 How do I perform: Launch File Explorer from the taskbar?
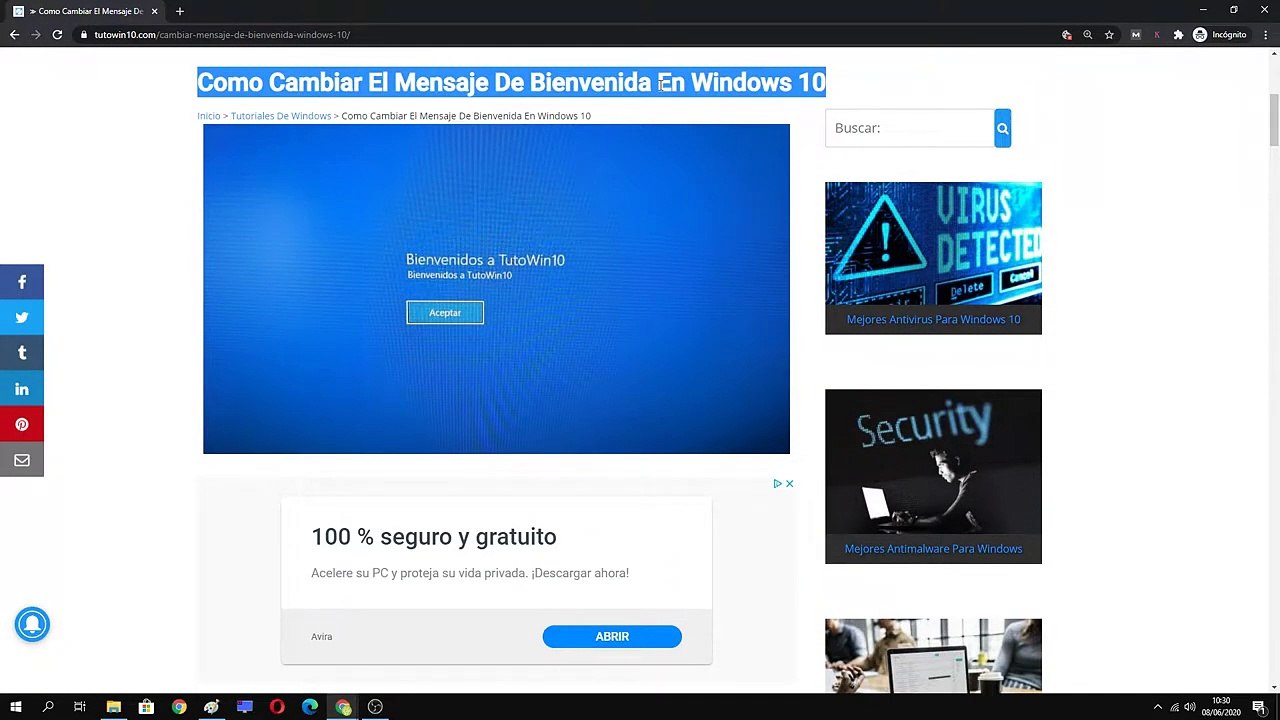113,707
